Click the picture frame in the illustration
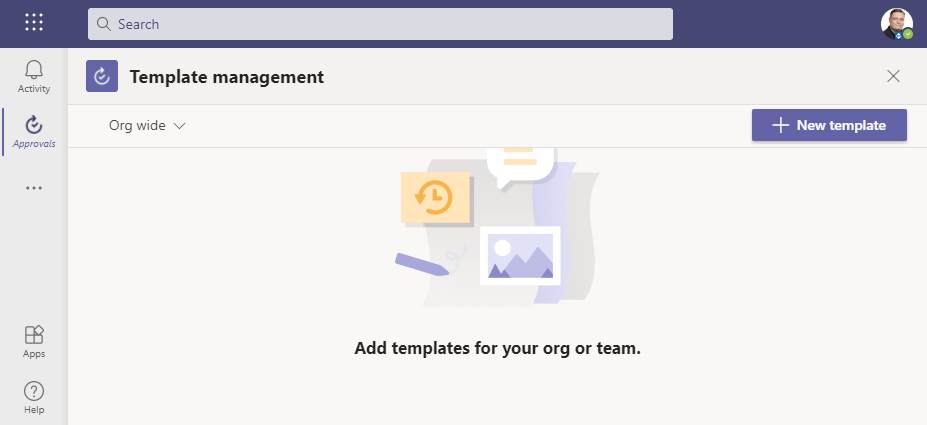 point(520,255)
